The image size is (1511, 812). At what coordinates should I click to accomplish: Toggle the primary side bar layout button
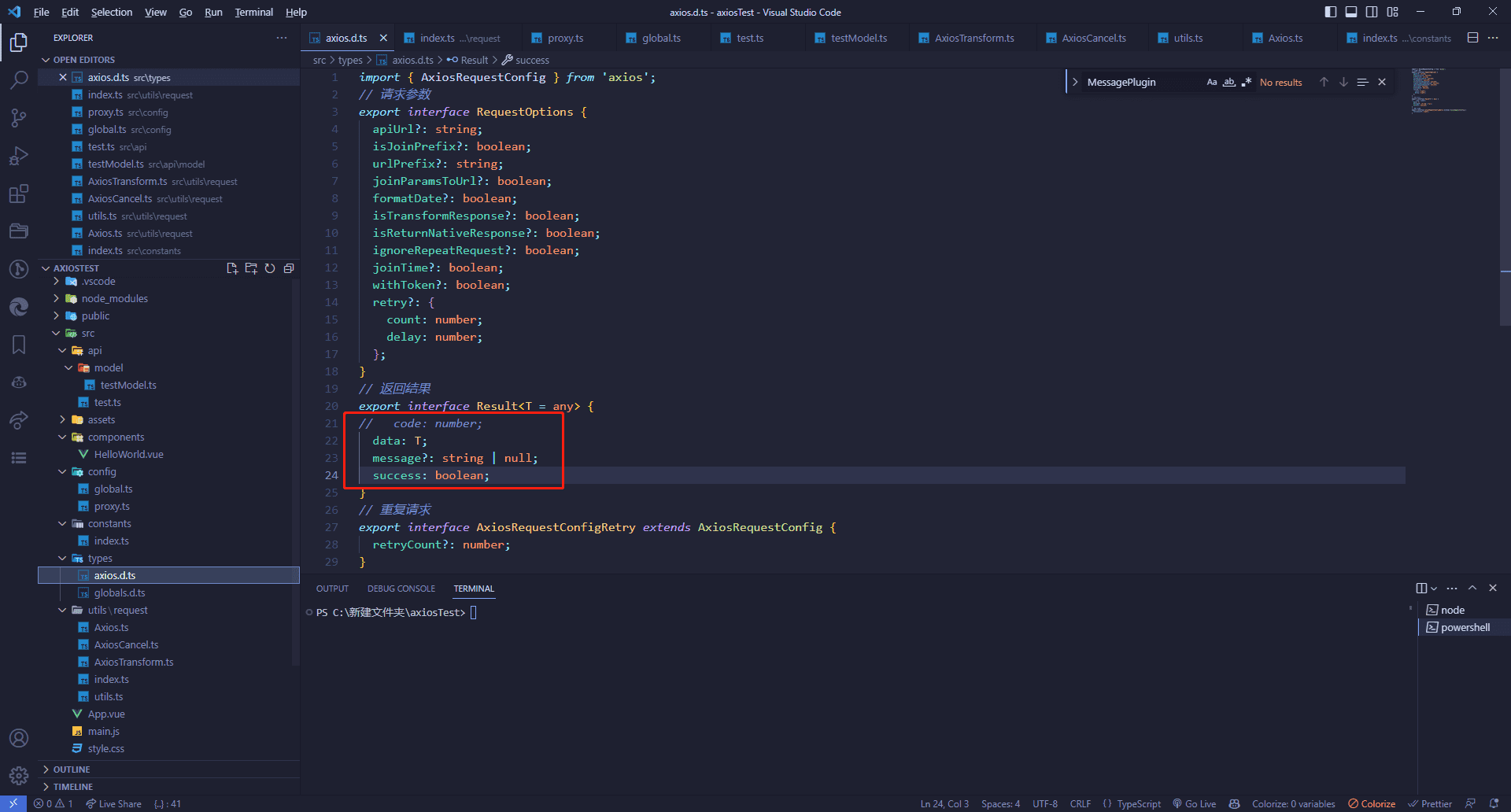pyautogui.click(x=1331, y=12)
